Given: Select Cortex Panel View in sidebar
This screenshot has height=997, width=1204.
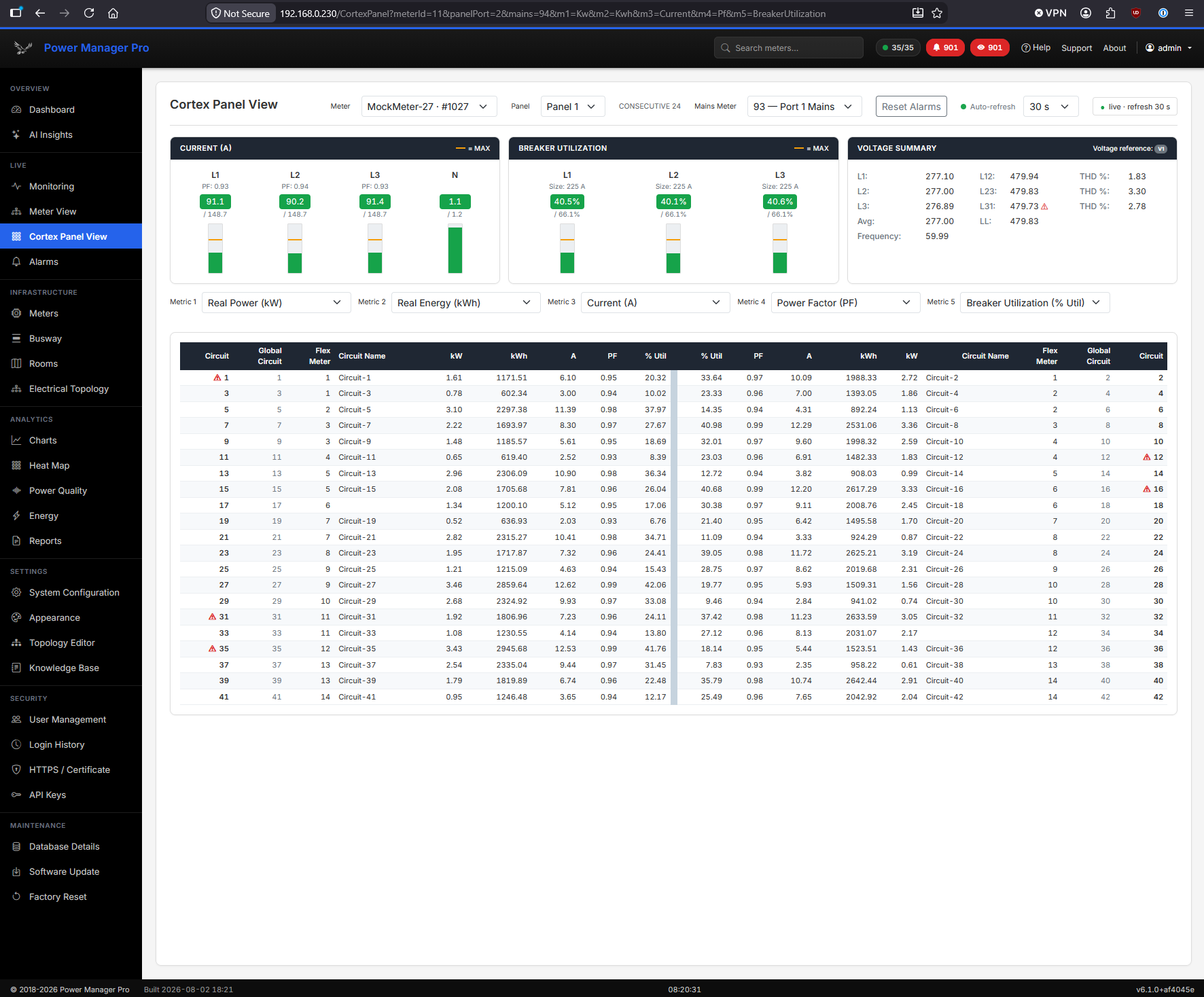Looking at the screenshot, I should tap(71, 236).
